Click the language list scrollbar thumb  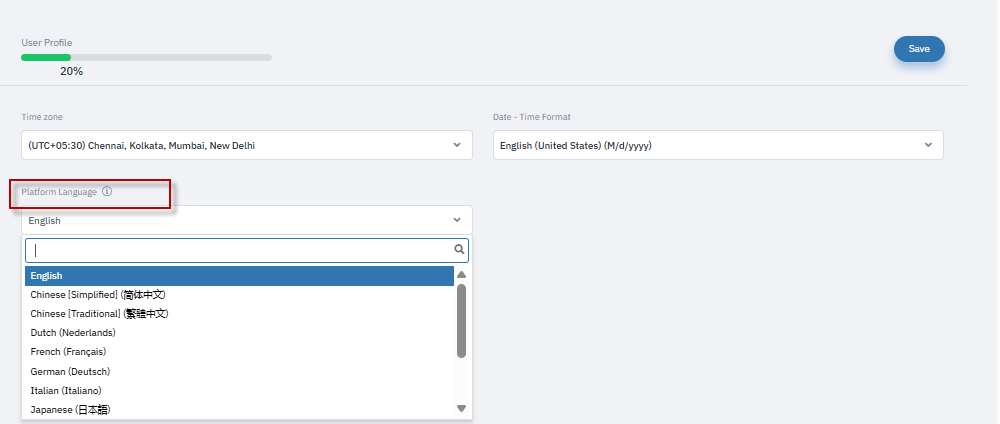pyautogui.click(x=461, y=320)
